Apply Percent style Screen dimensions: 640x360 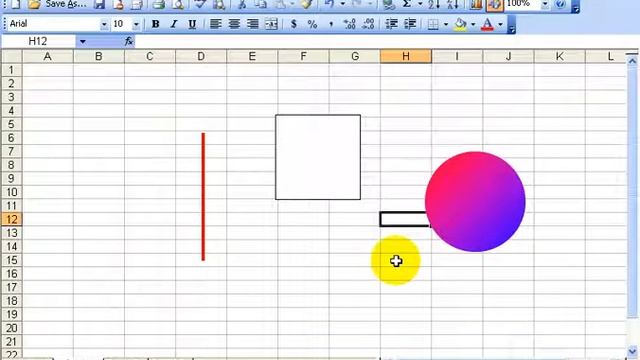point(312,24)
